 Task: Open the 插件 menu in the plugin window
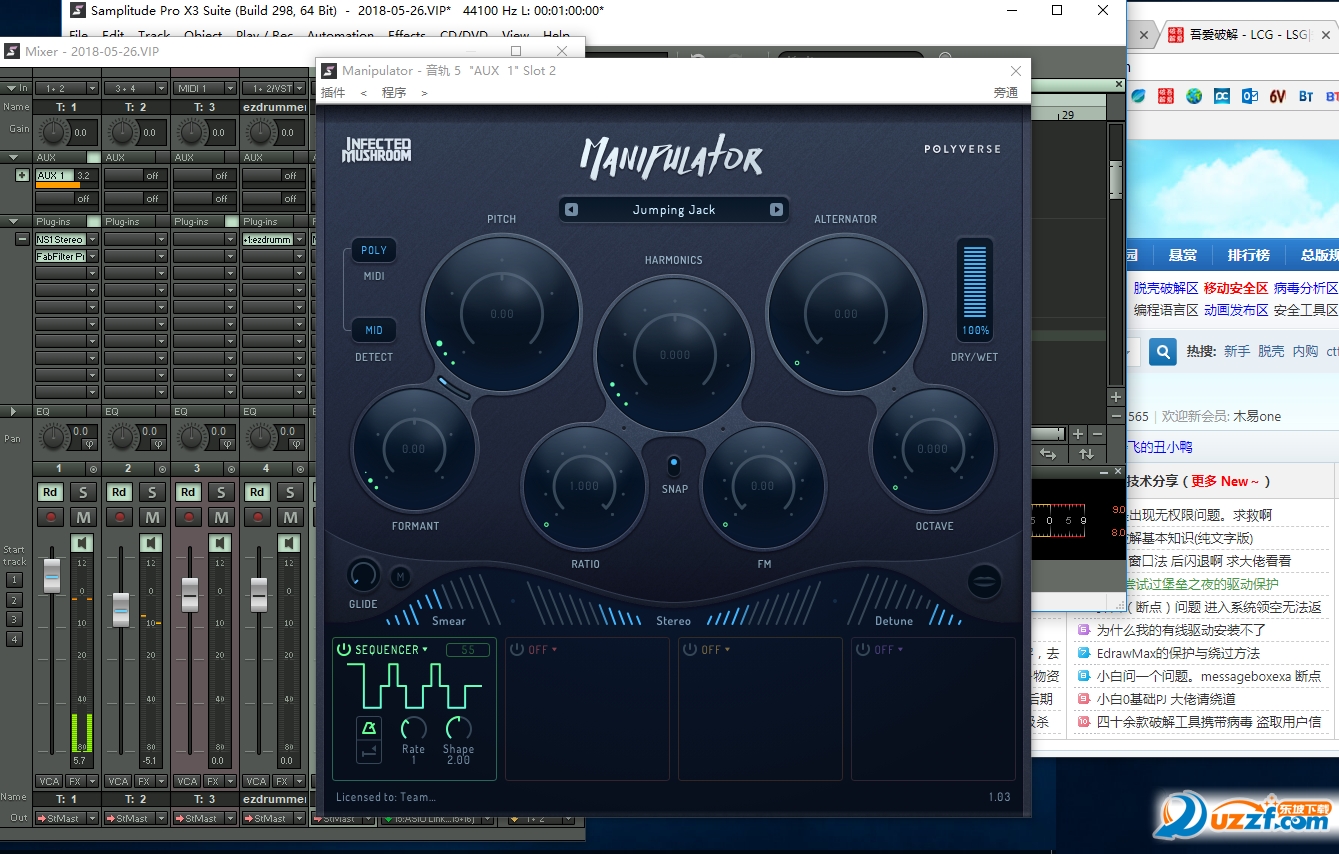tap(333, 93)
